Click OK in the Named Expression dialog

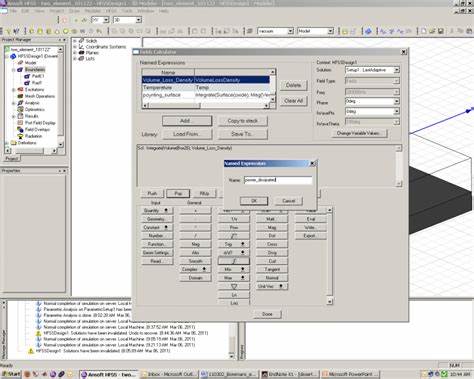pos(254,201)
